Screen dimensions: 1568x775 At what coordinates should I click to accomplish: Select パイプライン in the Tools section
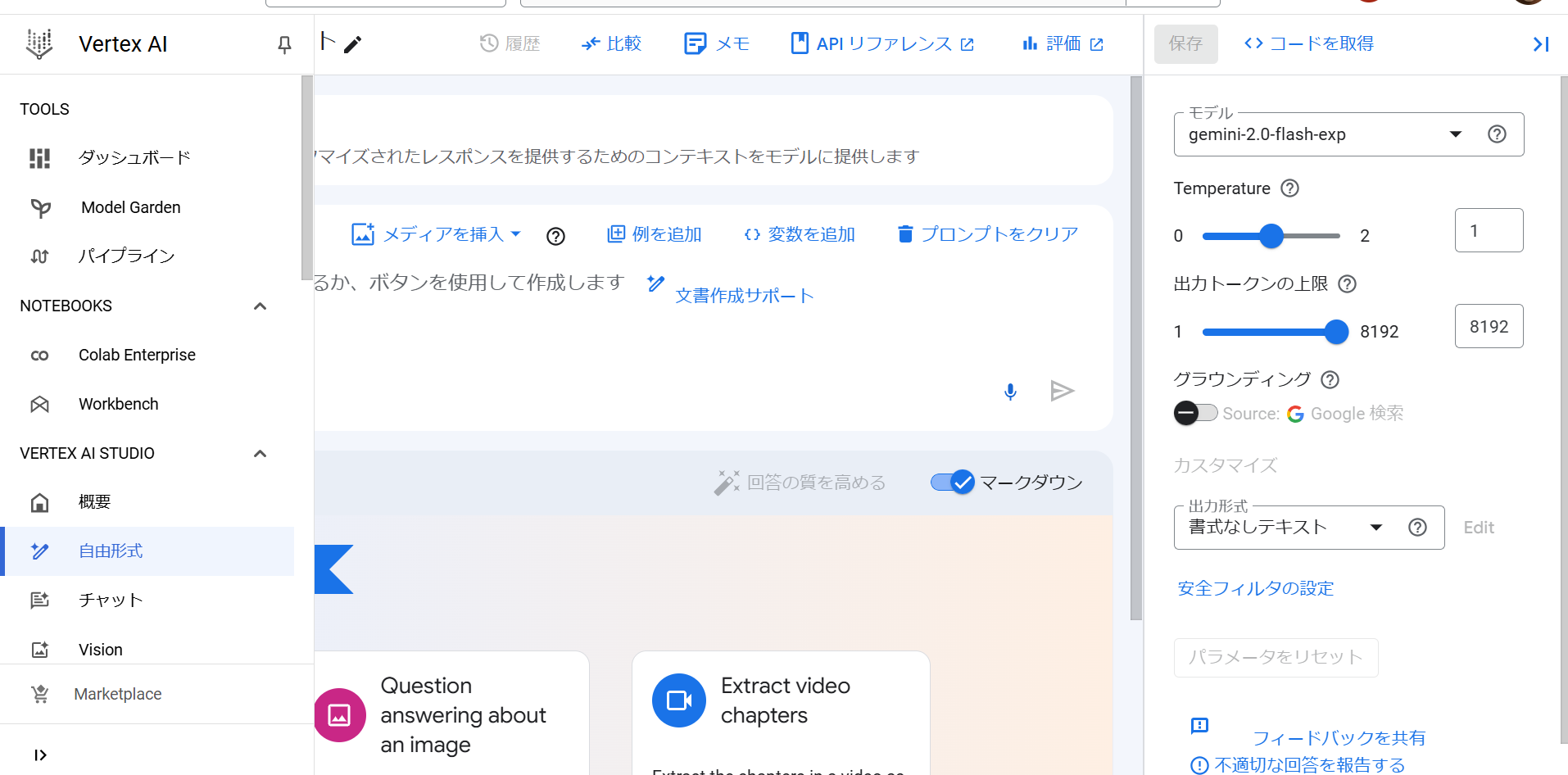pos(127,256)
